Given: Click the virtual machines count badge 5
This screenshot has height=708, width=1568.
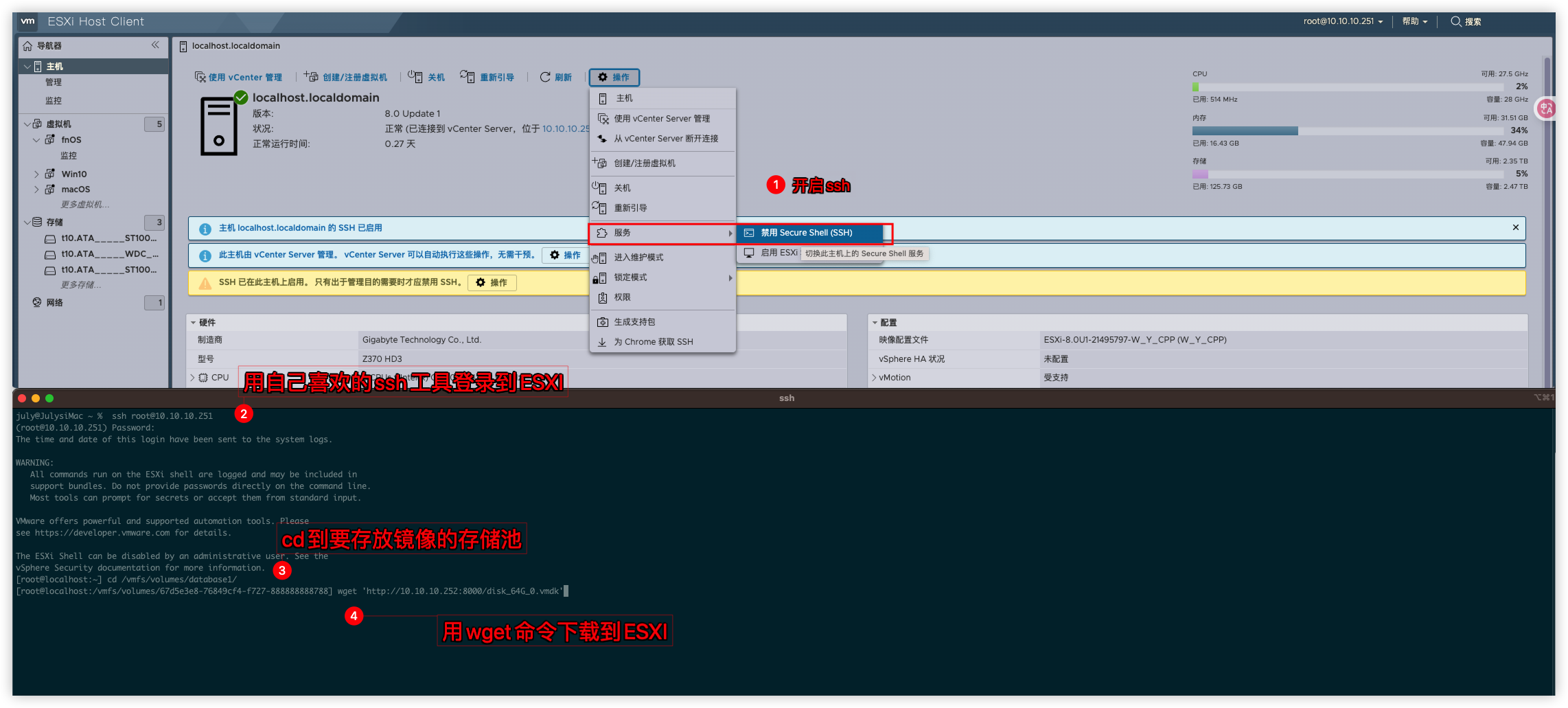Looking at the screenshot, I should pyautogui.click(x=154, y=124).
